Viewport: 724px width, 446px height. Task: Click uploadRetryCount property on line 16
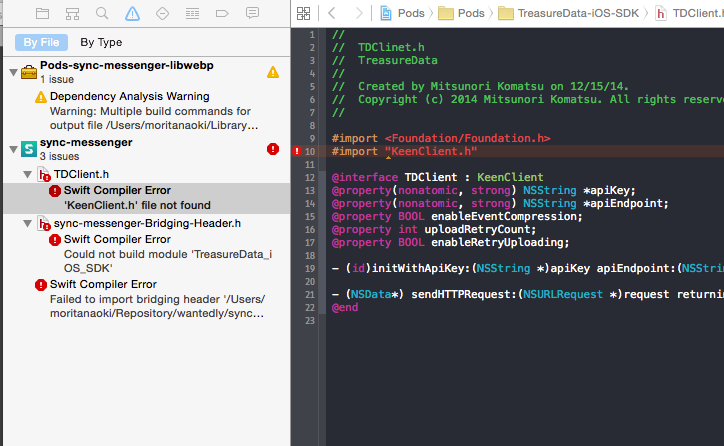tap(434, 229)
